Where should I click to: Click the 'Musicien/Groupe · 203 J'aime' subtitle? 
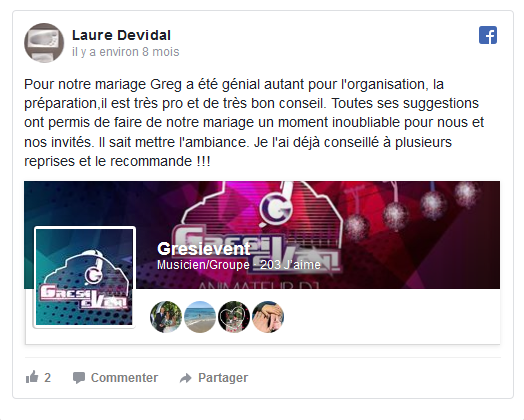239,265
